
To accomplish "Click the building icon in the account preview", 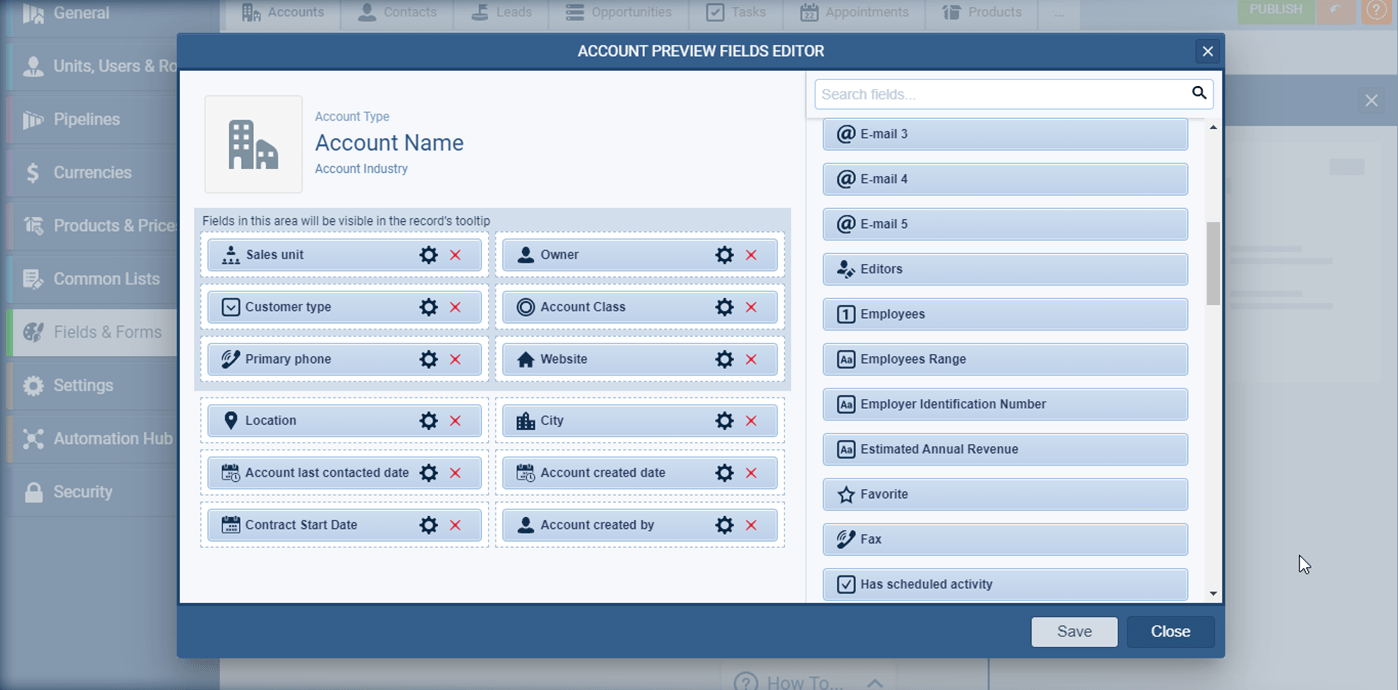I will 253,143.
